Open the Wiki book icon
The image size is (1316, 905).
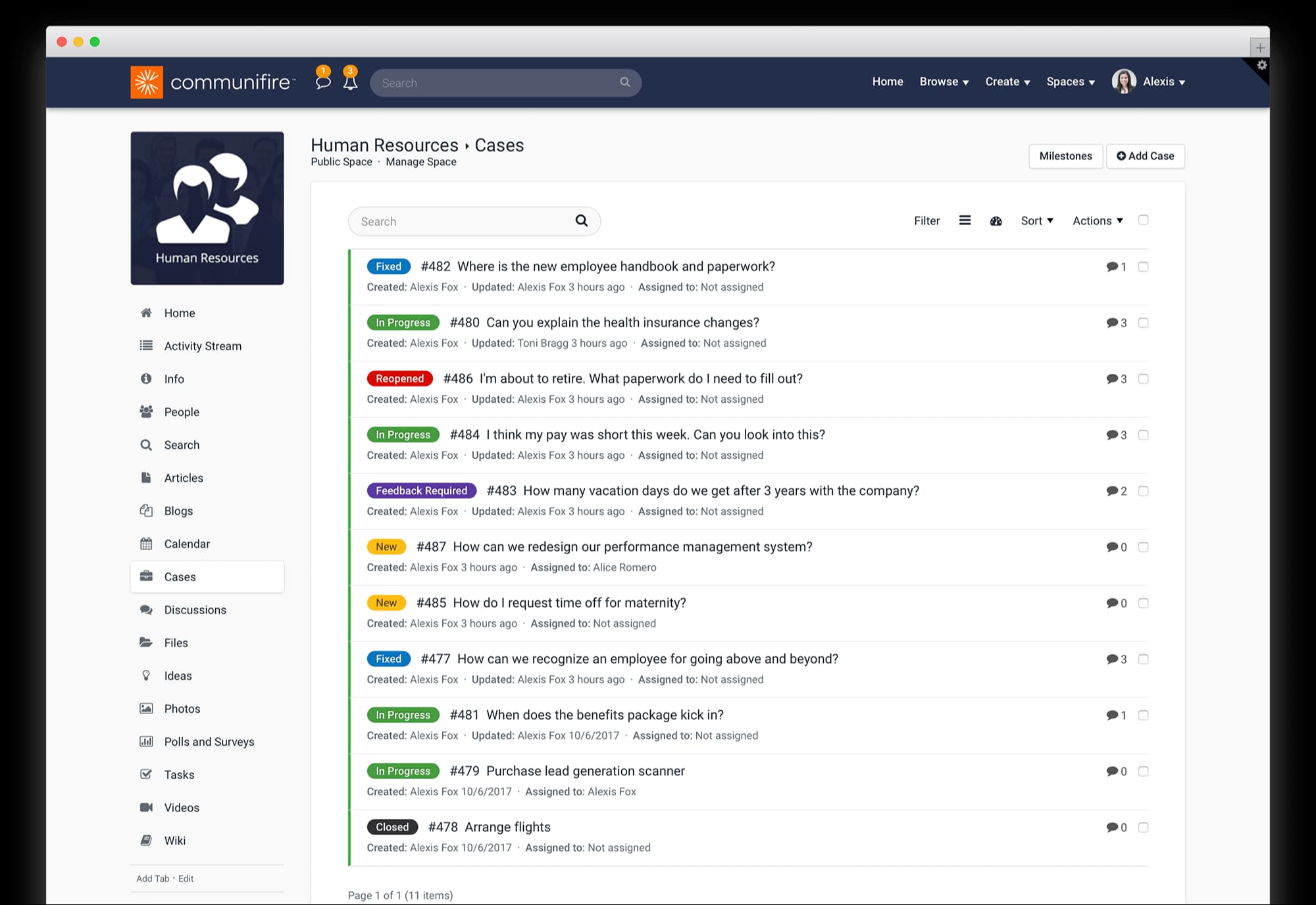coord(145,840)
